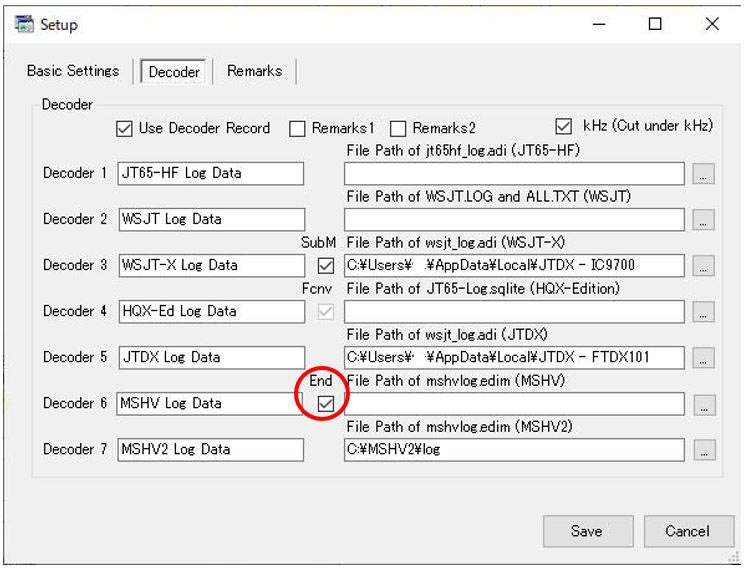Click browse button for WSJT file path
The width and height of the screenshot is (745, 570).
pos(704,220)
